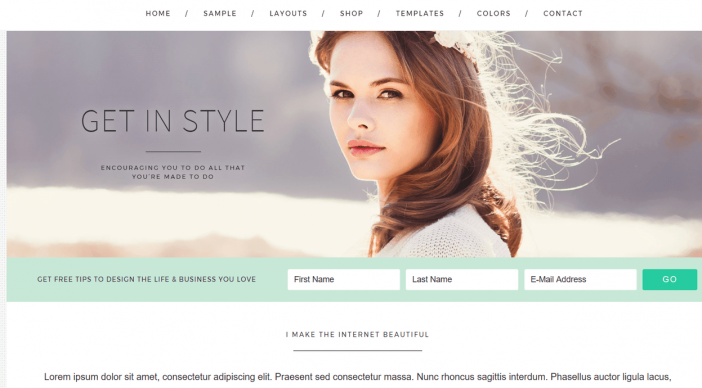The width and height of the screenshot is (702, 388).
Task: Go to the SAMPLE menu item
Action: pyautogui.click(x=220, y=13)
